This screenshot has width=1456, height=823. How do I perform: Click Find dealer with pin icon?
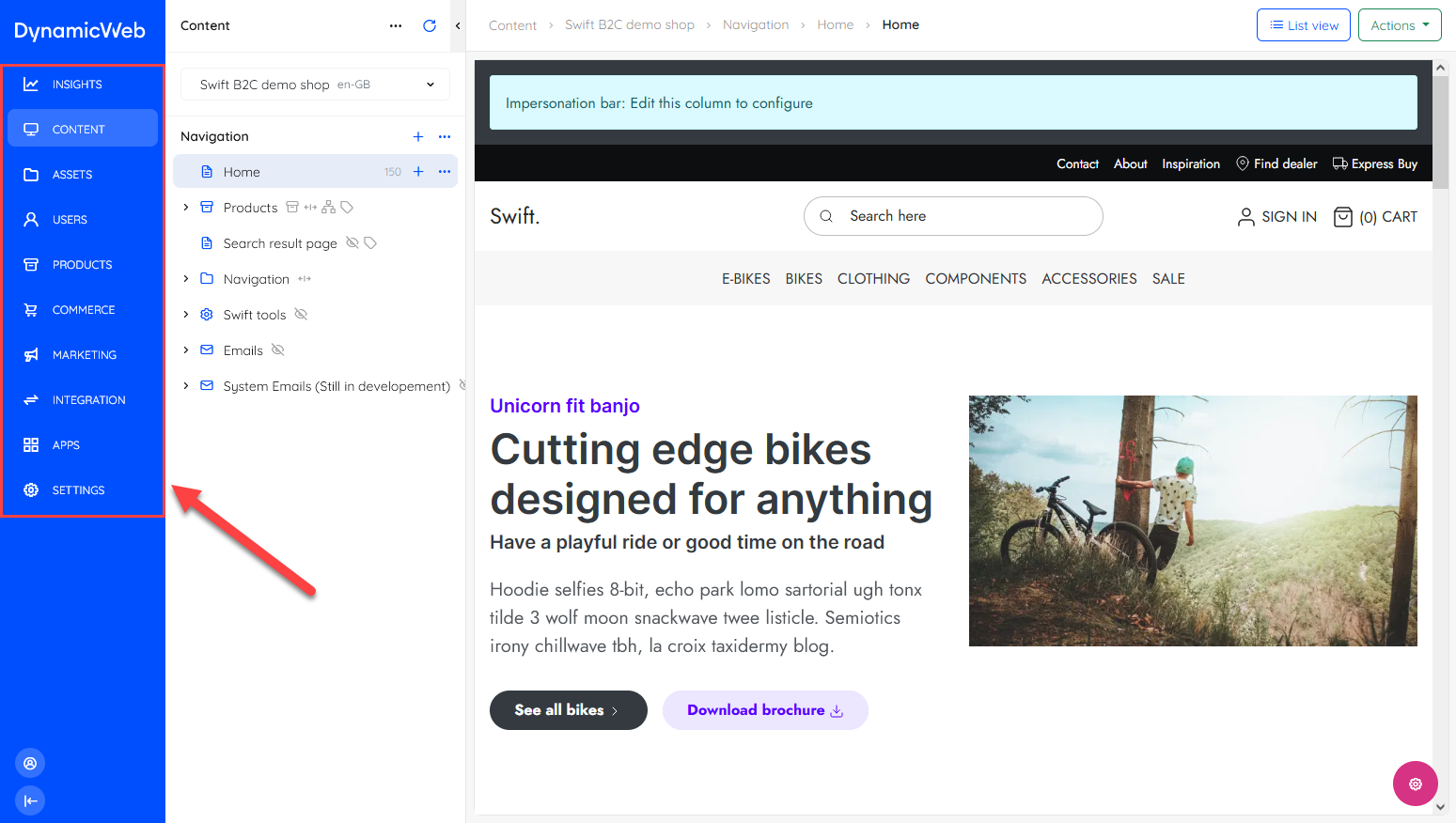[1276, 163]
